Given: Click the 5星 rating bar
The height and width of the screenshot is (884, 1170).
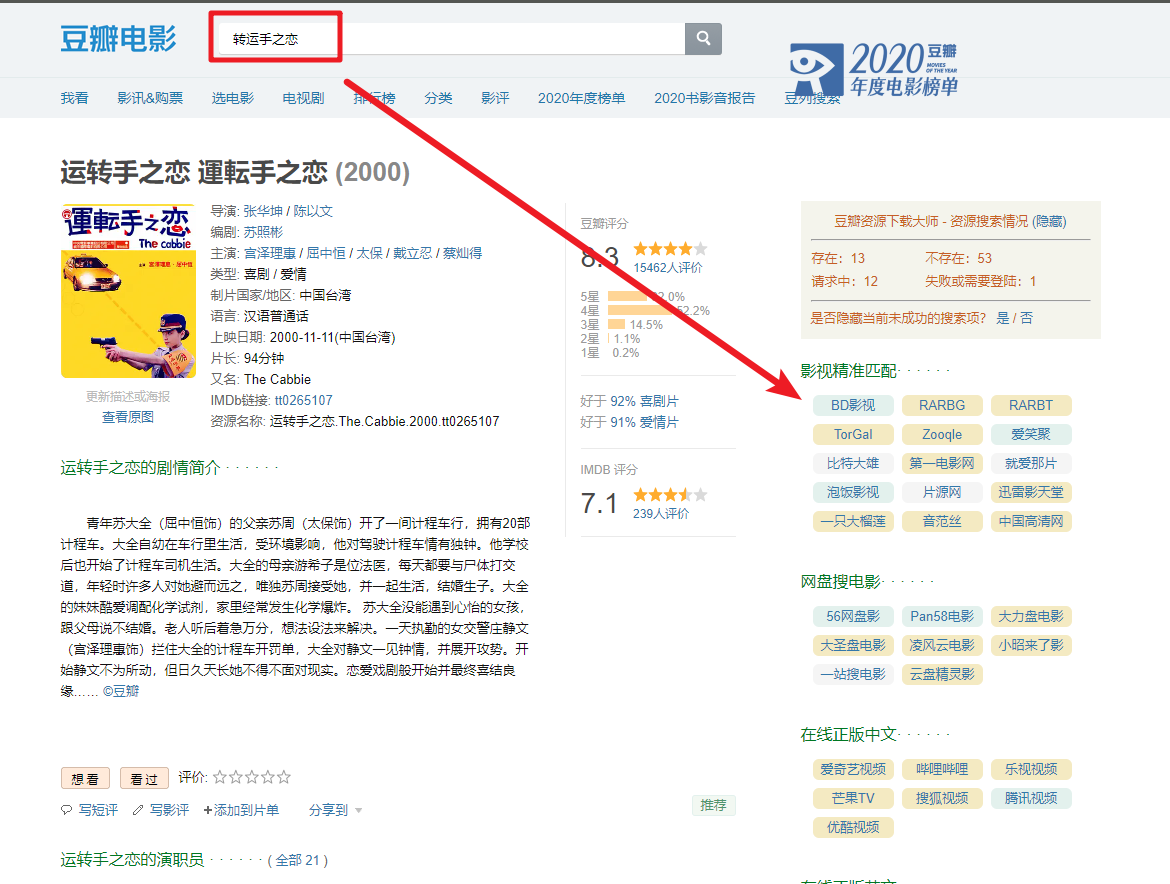Looking at the screenshot, I should pyautogui.click(x=628, y=296).
